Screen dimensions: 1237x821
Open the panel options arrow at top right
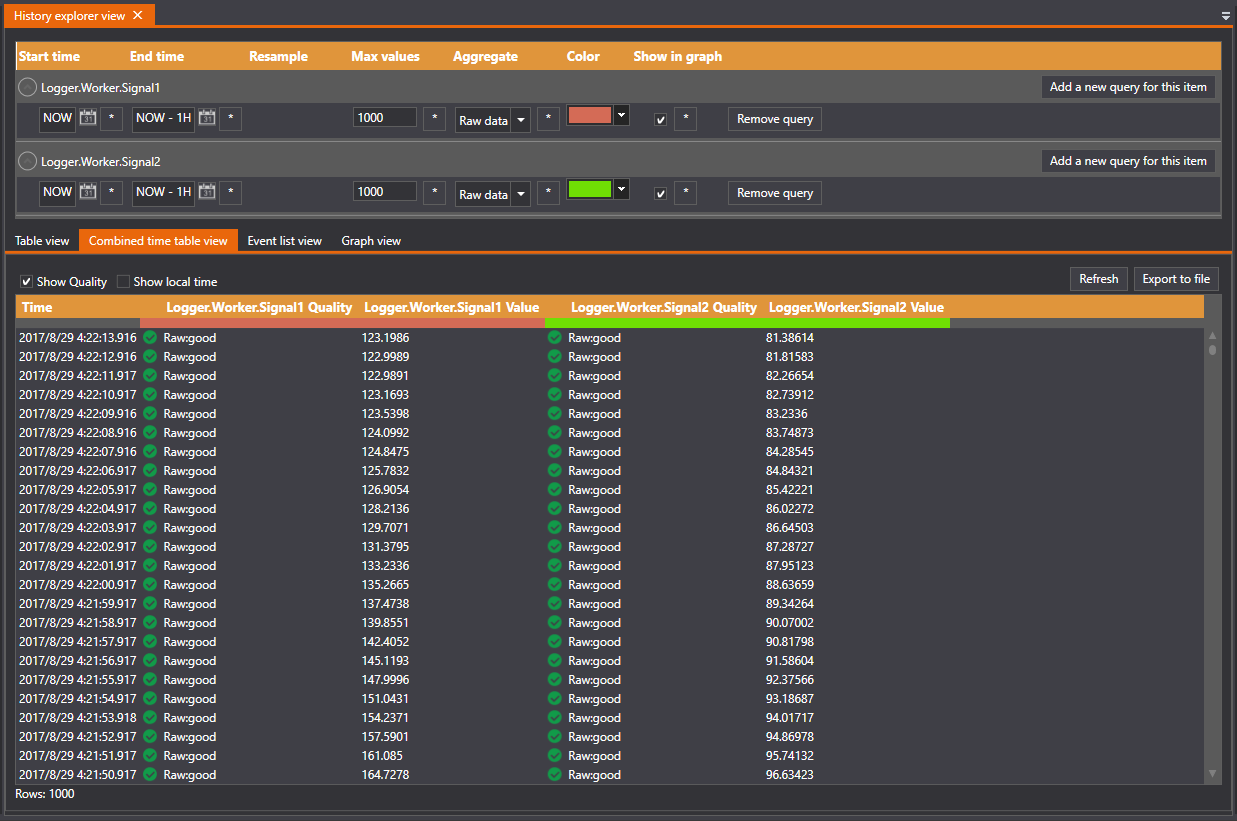pyautogui.click(x=1226, y=16)
